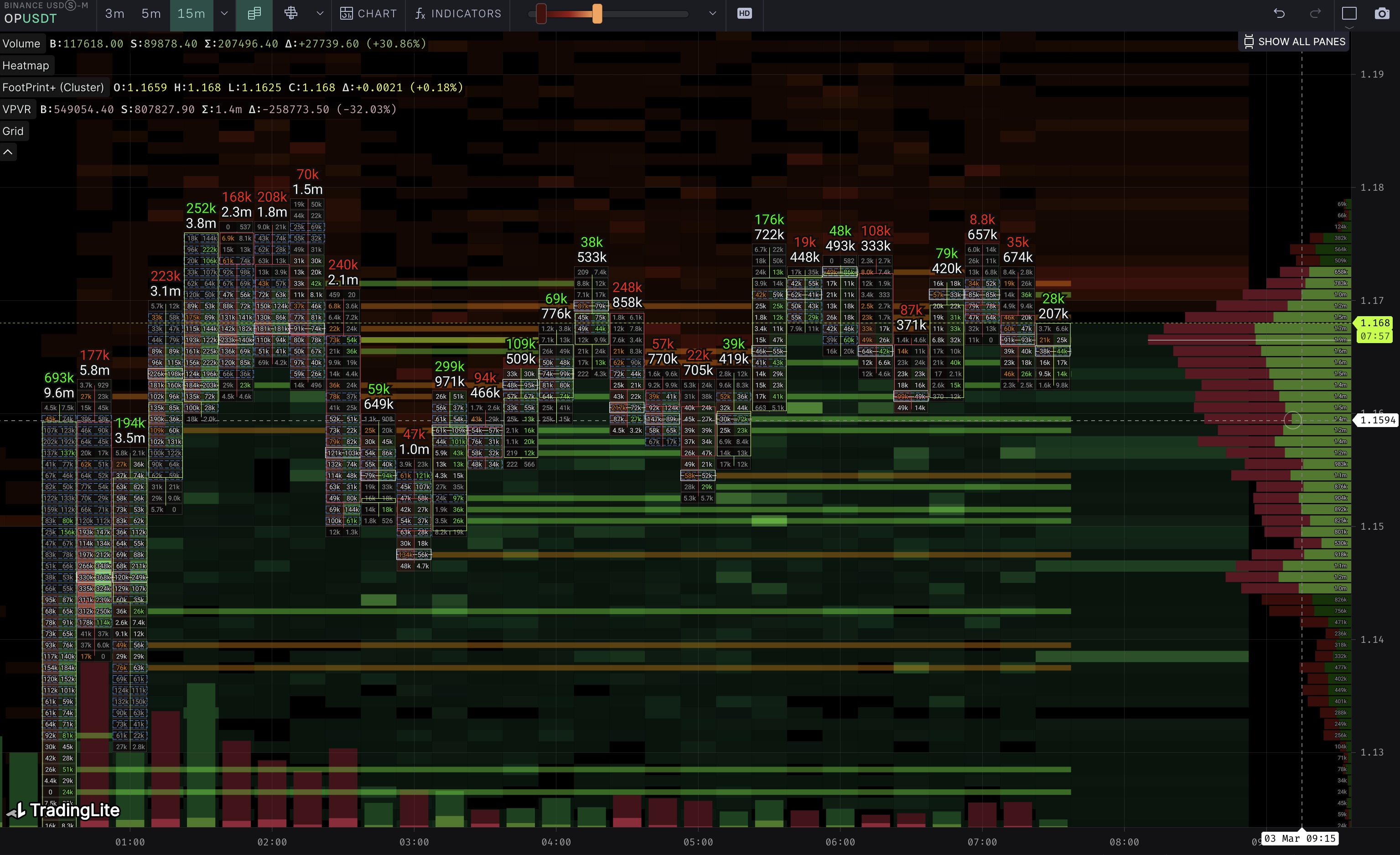1400x855 pixels.
Task: Select the 15m timeframe
Action: point(191,13)
